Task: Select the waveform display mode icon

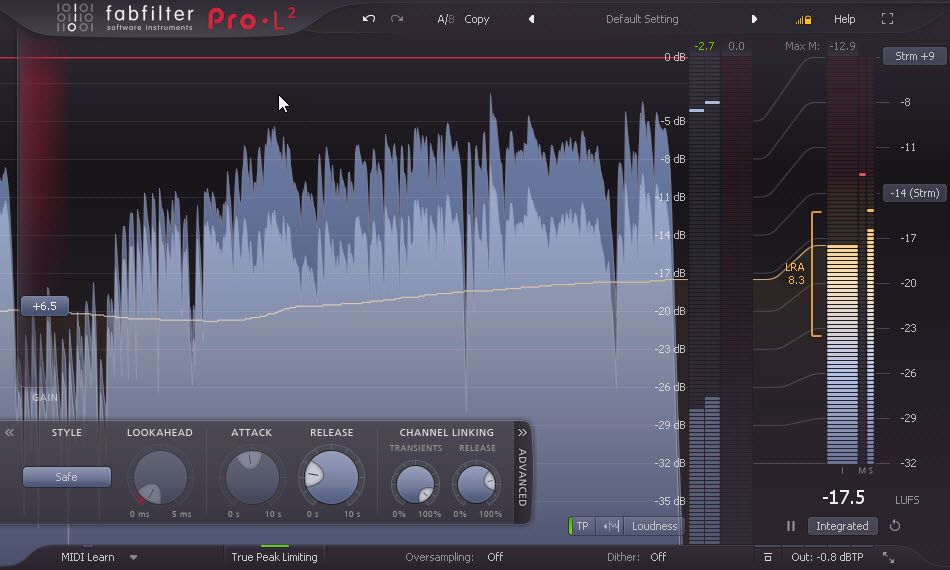Action: pos(610,526)
